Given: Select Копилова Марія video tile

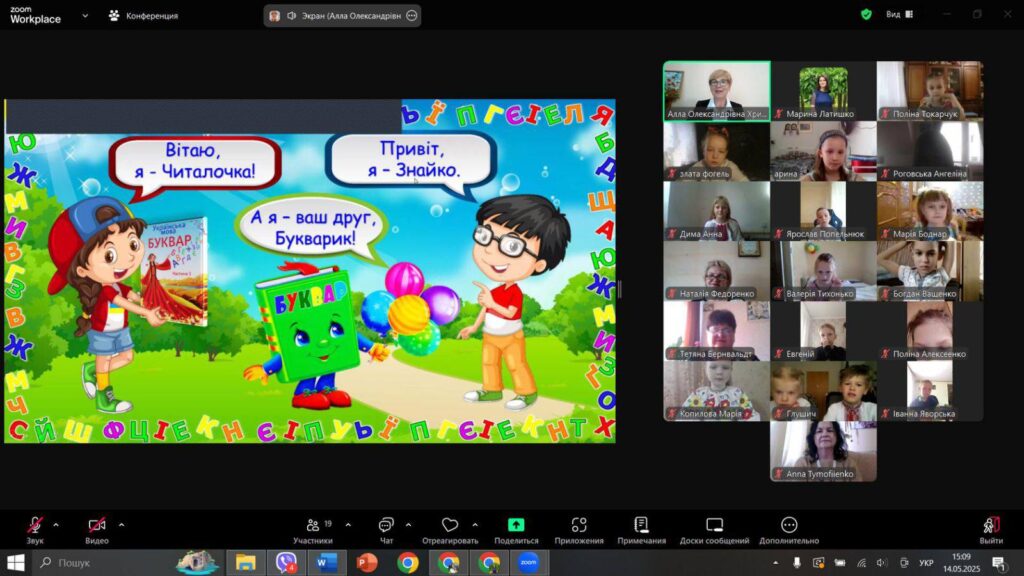Looking at the screenshot, I should click(717, 391).
